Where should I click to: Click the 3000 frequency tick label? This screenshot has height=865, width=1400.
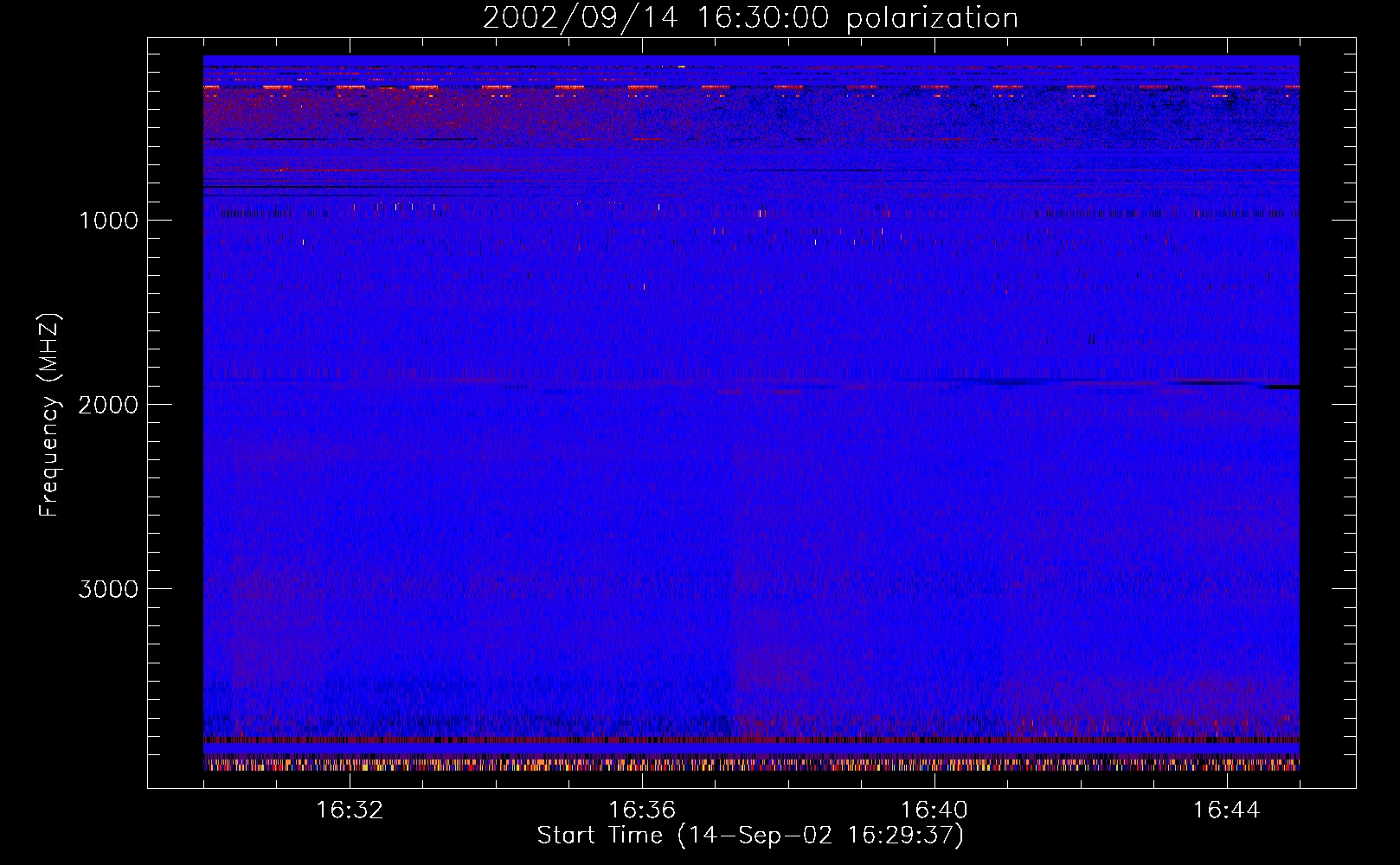108,589
